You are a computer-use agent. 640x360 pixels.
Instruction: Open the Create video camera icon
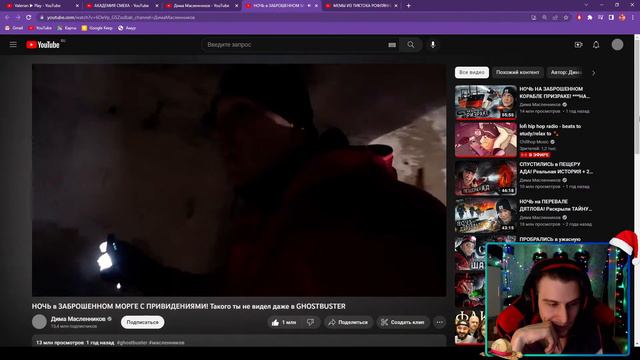pyautogui.click(x=578, y=44)
